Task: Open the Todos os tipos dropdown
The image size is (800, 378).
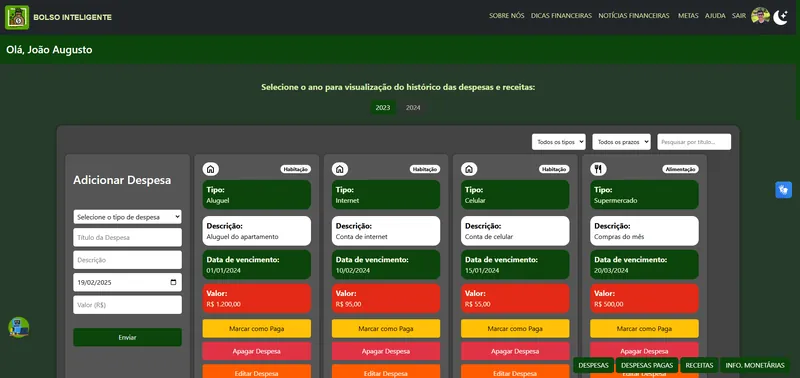Action: tap(559, 142)
